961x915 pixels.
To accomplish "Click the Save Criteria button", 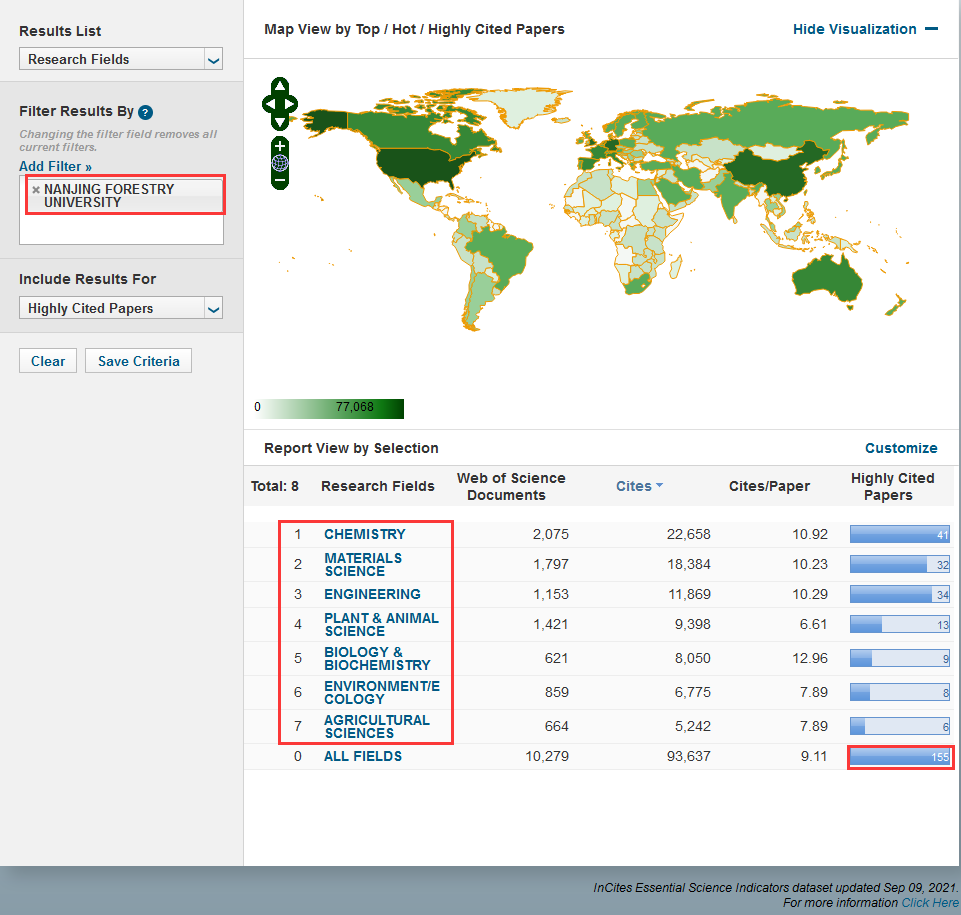I will (139, 361).
